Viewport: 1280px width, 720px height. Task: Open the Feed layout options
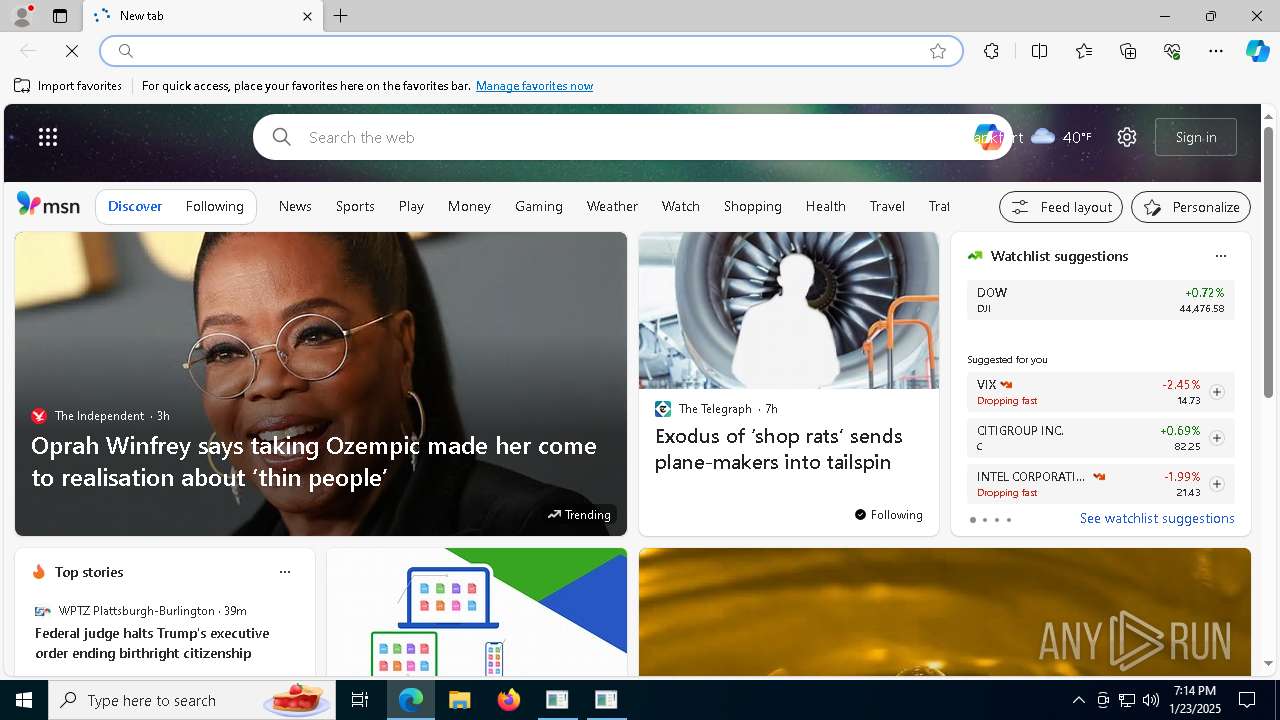coord(1061,207)
